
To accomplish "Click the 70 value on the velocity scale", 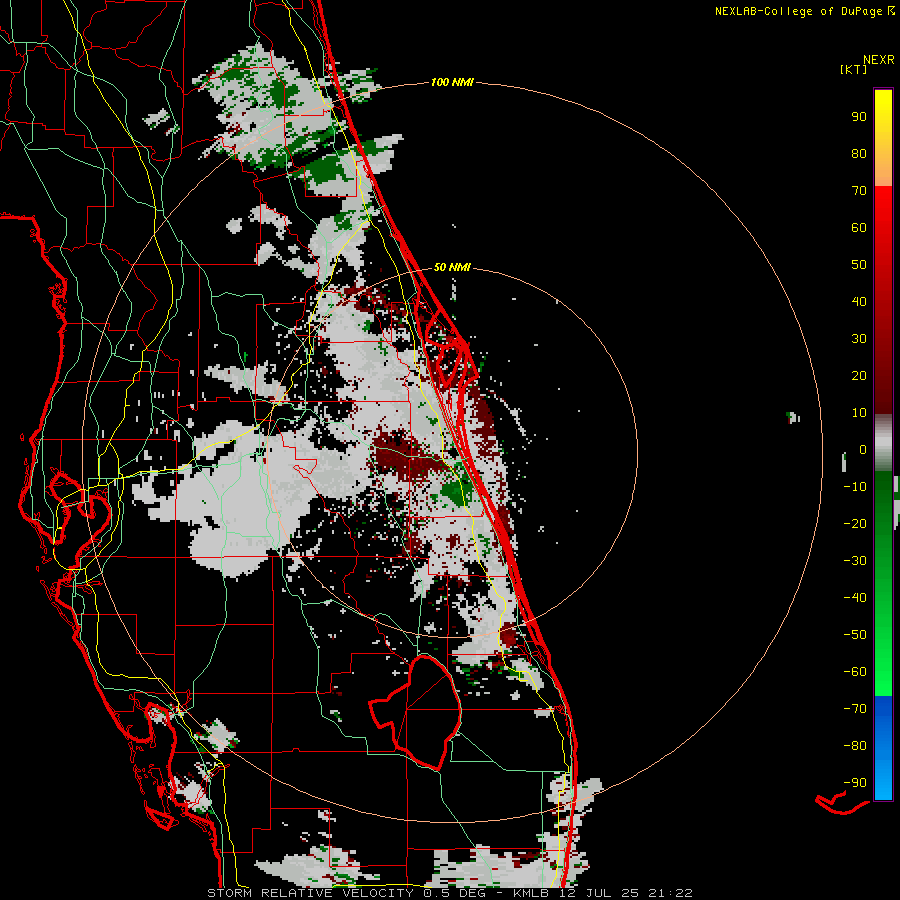I will [859, 191].
